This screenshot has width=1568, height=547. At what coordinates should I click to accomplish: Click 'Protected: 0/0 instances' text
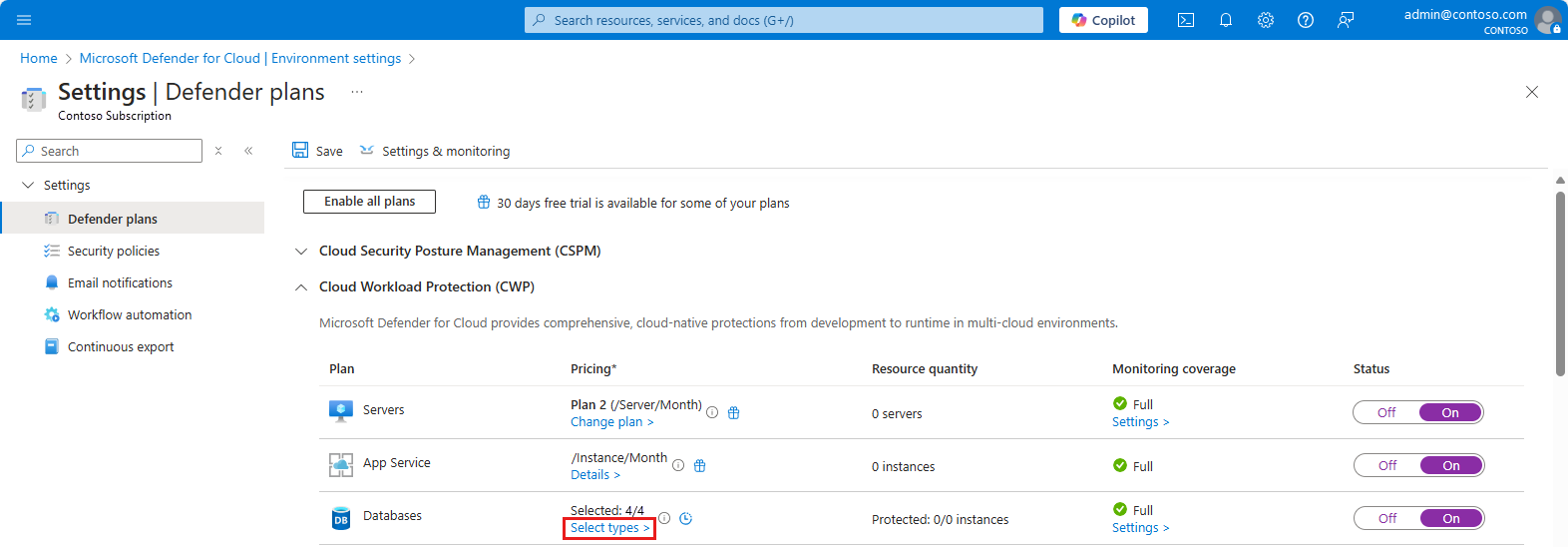pyautogui.click(x=940, y=519)
